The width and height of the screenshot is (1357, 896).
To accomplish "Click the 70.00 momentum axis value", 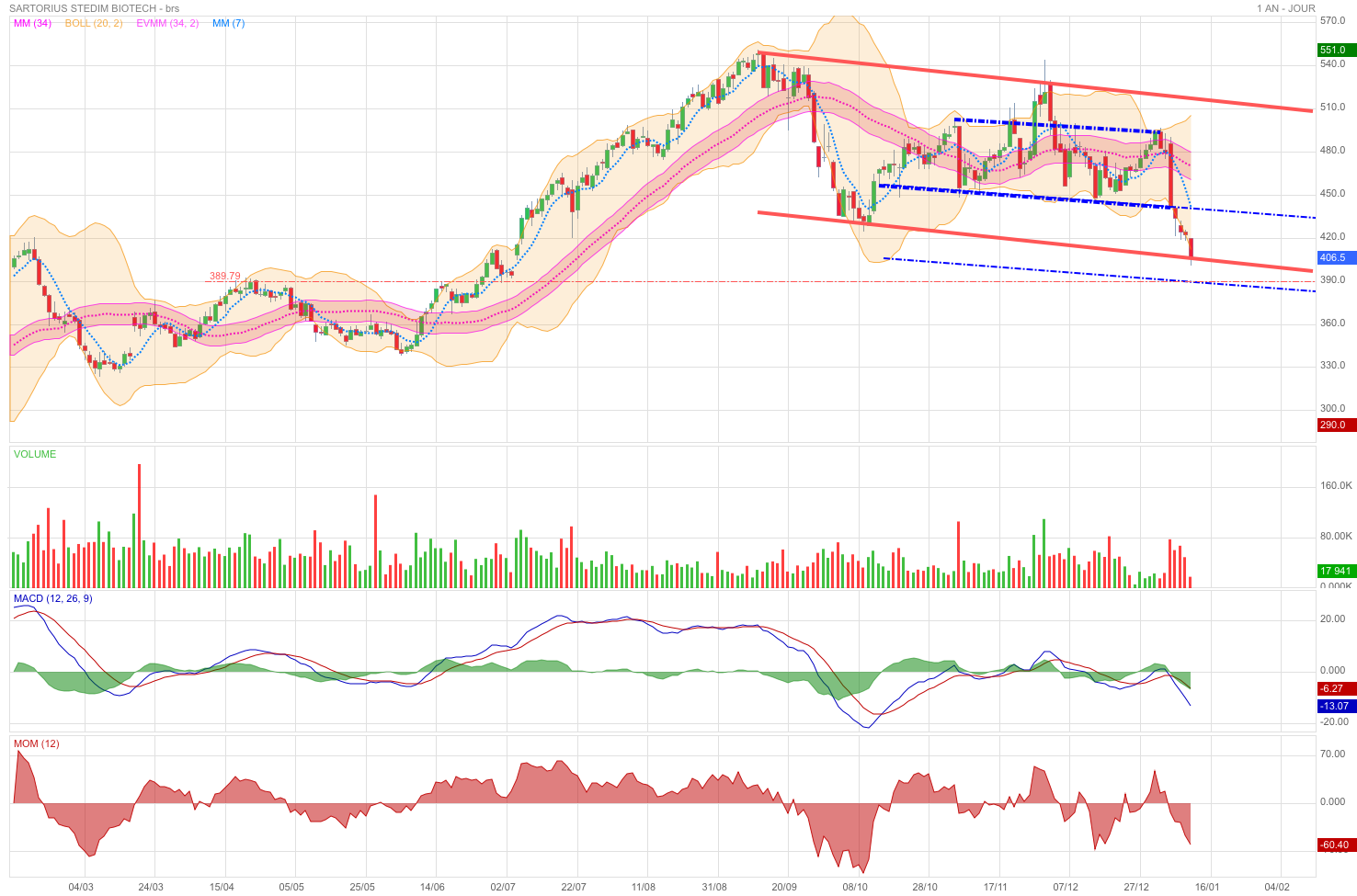I will click(x=1333, y=754).
